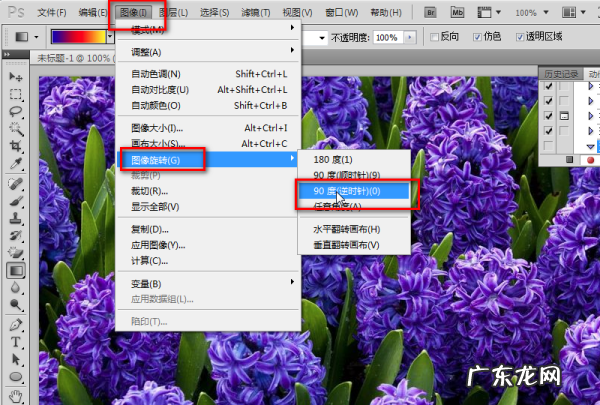Image resolution: width=600 pixels, height=405 pixels.
Task: Select the Clone Stamp tool
Action: coord(16,218)
